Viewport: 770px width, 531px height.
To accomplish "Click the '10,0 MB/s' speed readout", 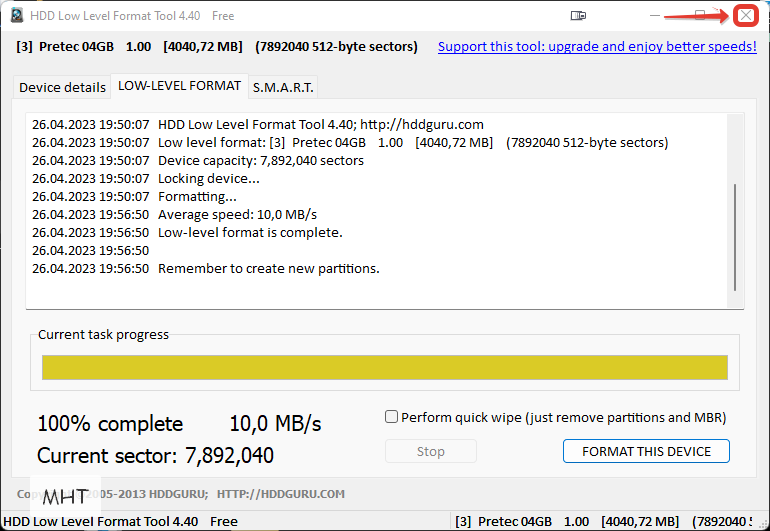I will (x=275, y=423).
